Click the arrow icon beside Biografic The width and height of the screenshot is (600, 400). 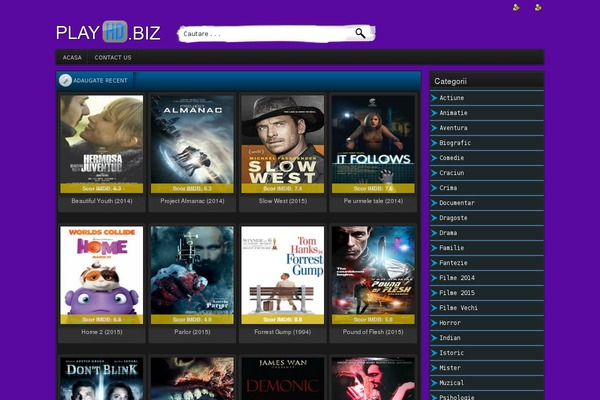pyautogui.click(x=434, y=143)
